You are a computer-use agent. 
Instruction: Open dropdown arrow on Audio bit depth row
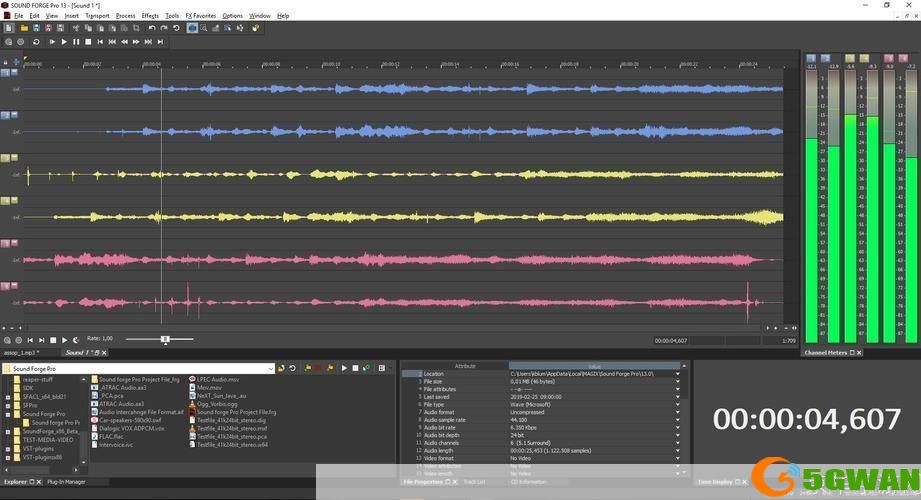click(x=678, y=435)
